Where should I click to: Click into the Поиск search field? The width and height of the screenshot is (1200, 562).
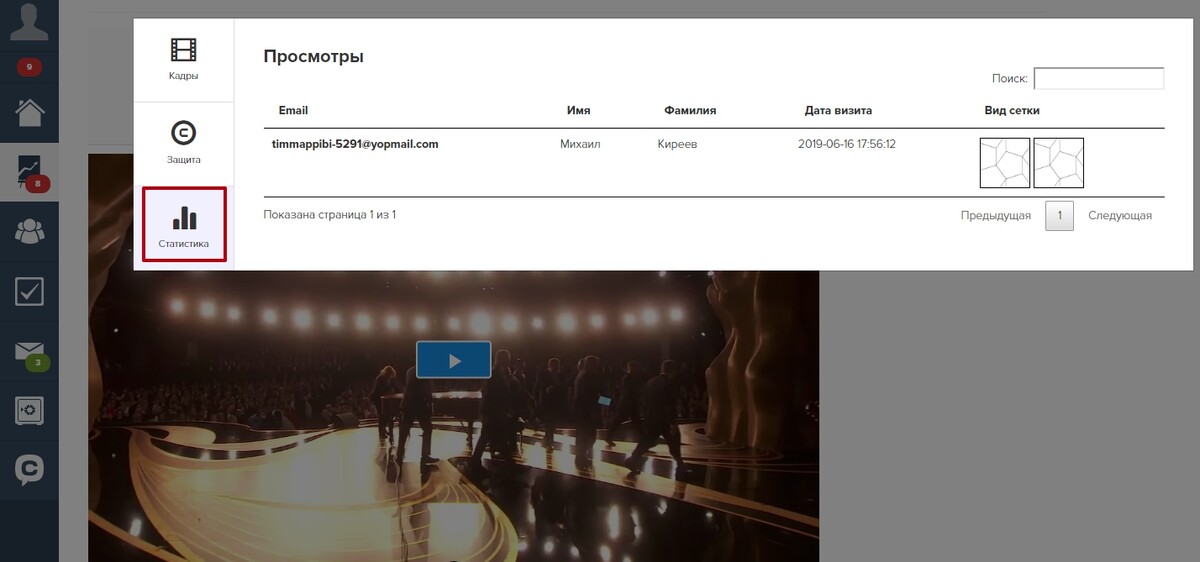(x=1098, y=78)
